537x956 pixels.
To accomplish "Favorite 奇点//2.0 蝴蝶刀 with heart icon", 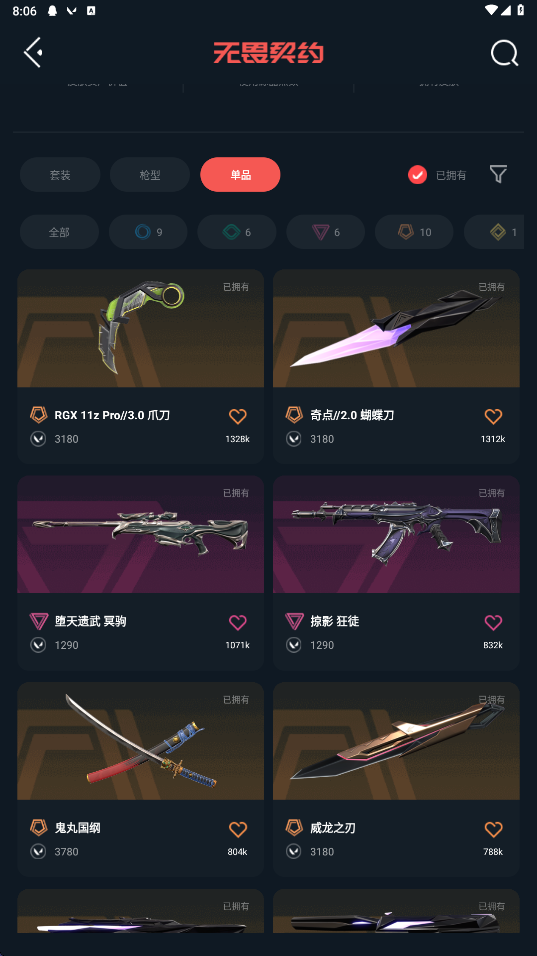I will point(493,416).
